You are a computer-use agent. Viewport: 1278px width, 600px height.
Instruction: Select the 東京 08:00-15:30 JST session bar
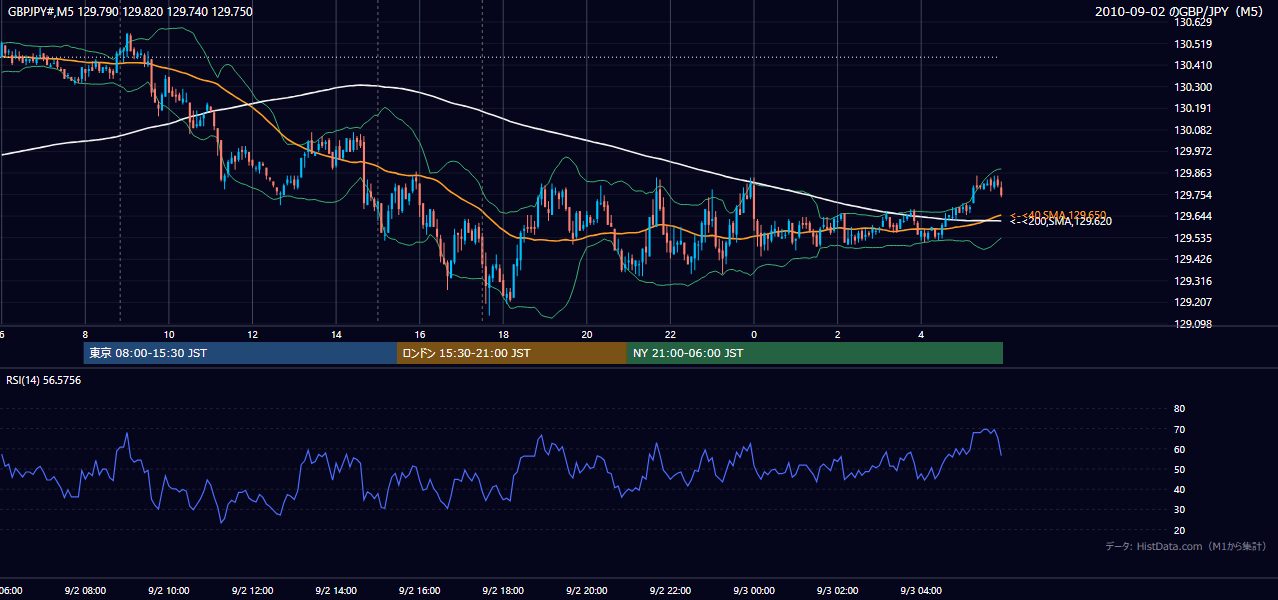(x=240, y=353)
